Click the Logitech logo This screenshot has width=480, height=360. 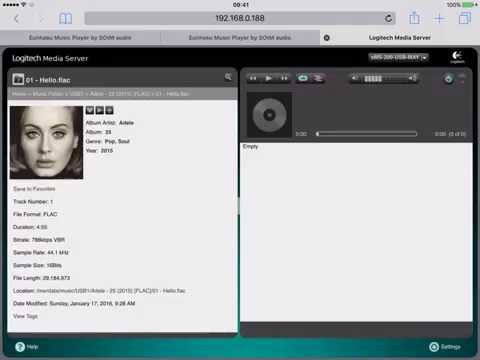[457, 57]
